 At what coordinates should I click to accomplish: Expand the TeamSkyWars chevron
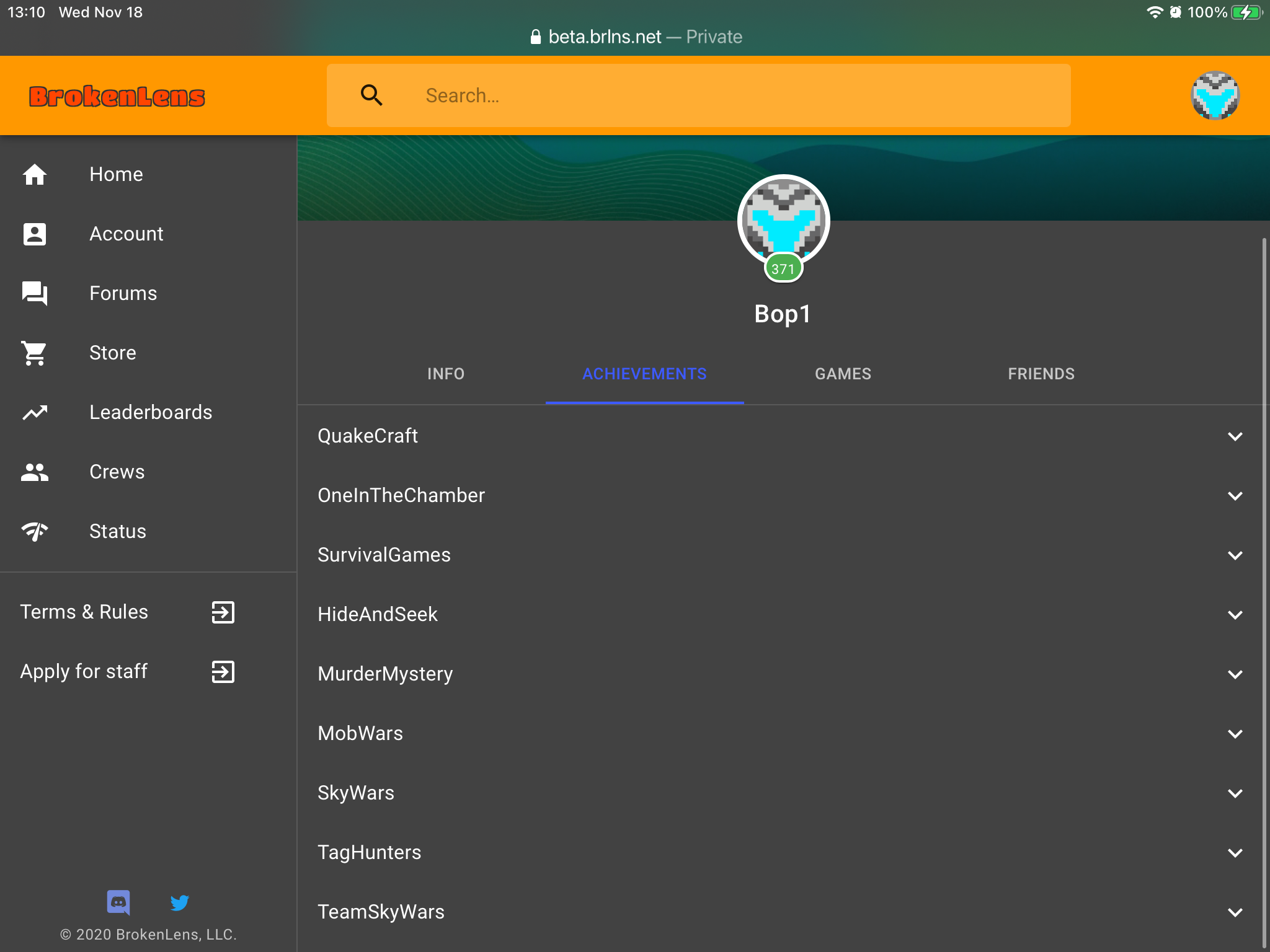(x=1235, y=912)
